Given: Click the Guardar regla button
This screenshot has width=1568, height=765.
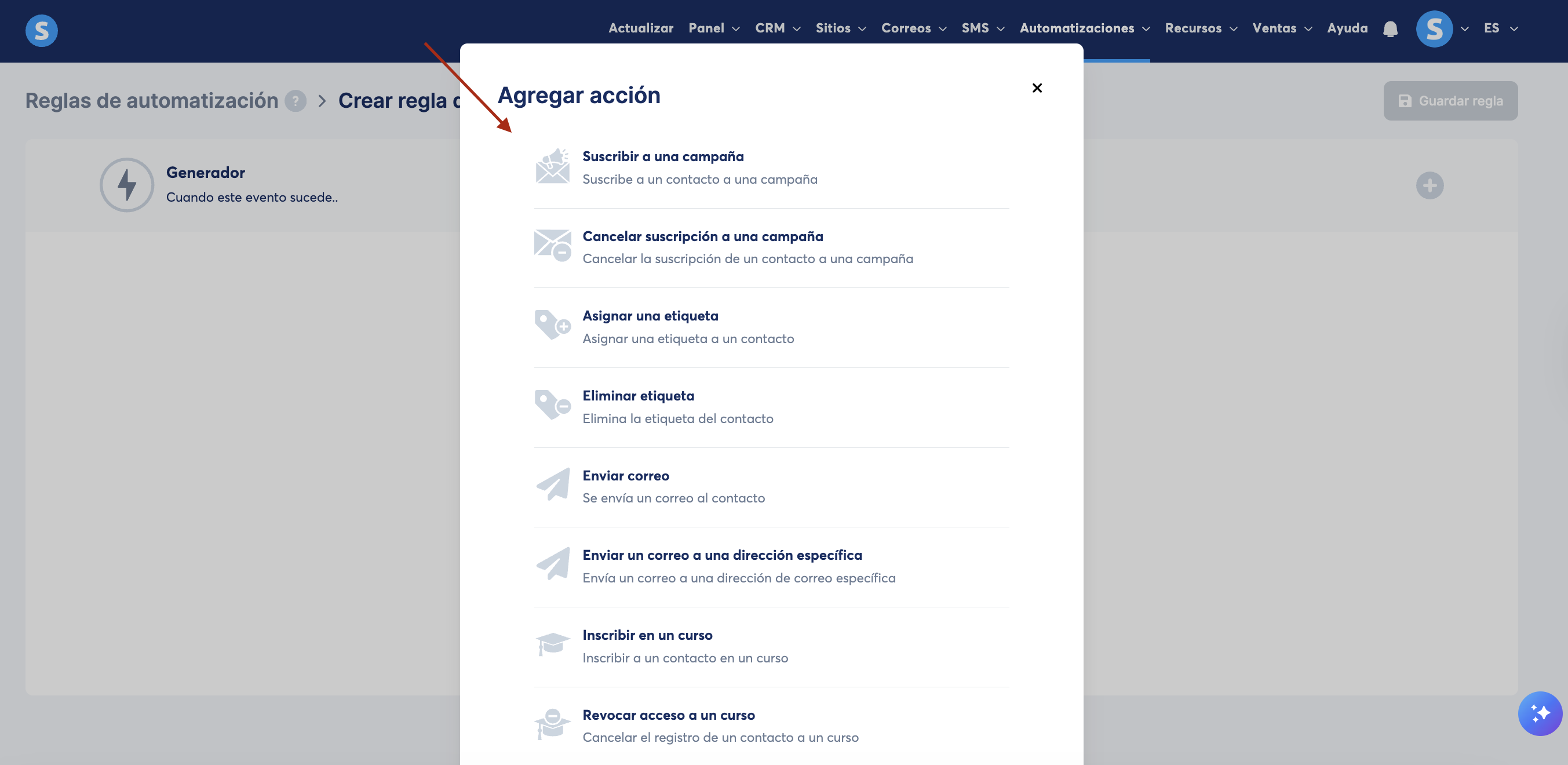Looking at the screenshot, I should click(x=1450, y=101).
